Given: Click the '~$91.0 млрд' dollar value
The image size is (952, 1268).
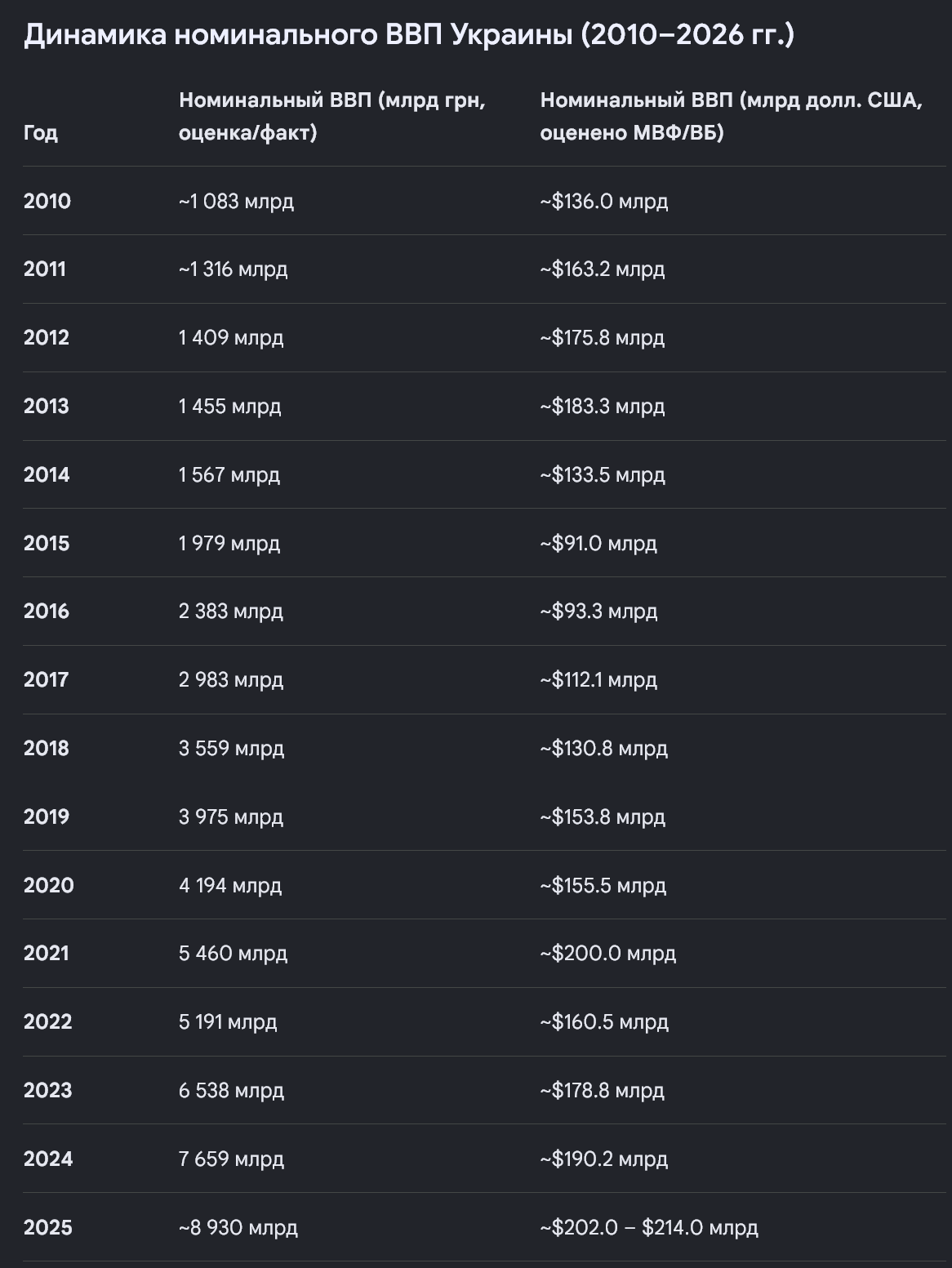Looking at the screenshot, I should pos(598,544).
